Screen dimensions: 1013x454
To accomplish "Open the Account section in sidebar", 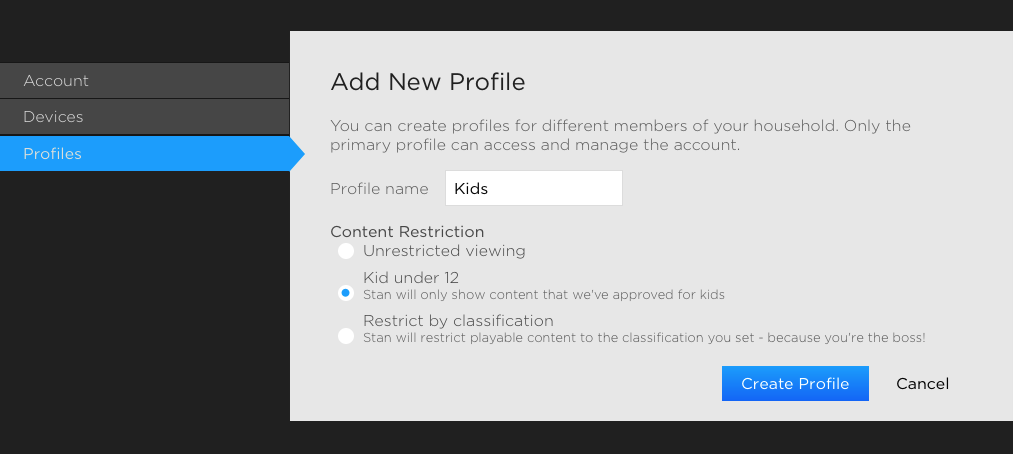I will 56,81.
